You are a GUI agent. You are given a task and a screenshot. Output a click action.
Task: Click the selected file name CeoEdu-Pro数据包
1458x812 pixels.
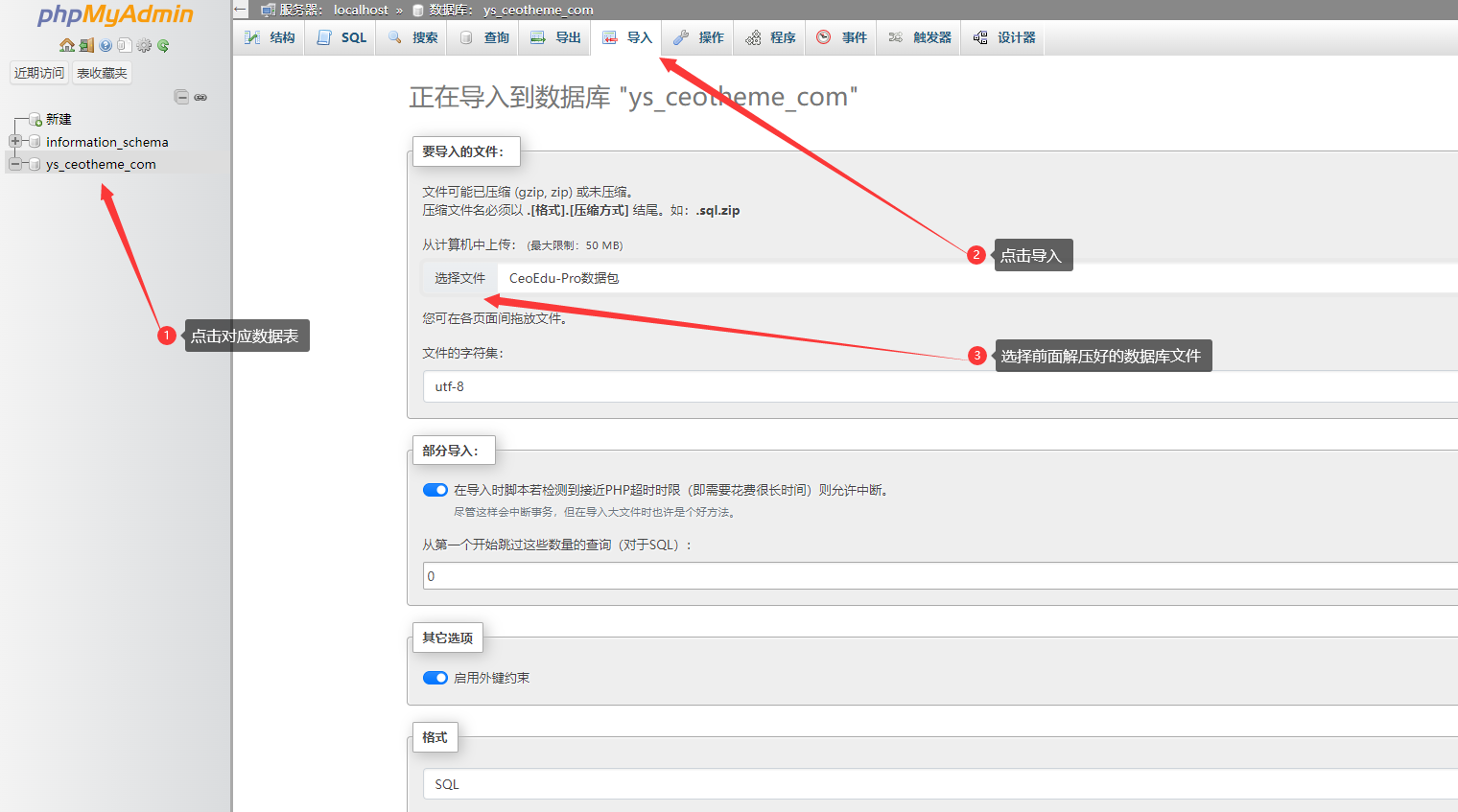tap(564, 278)
